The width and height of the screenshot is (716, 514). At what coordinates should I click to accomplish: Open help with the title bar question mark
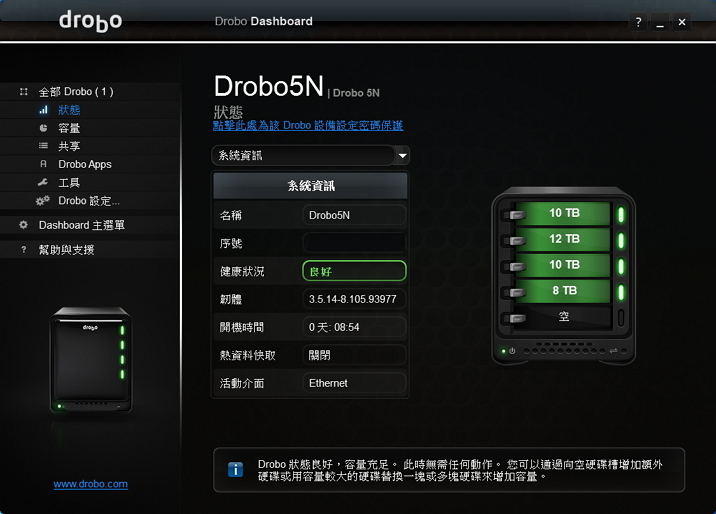[x=638, y=21]
